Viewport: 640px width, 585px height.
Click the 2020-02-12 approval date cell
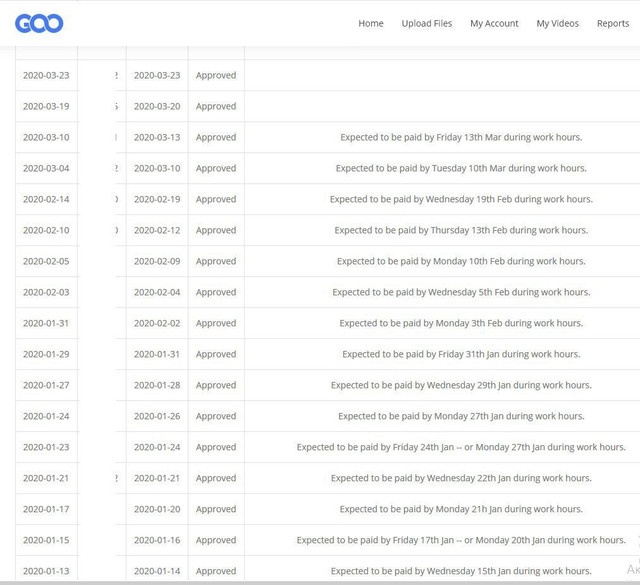pyautogui.click(x=157, y=230)
